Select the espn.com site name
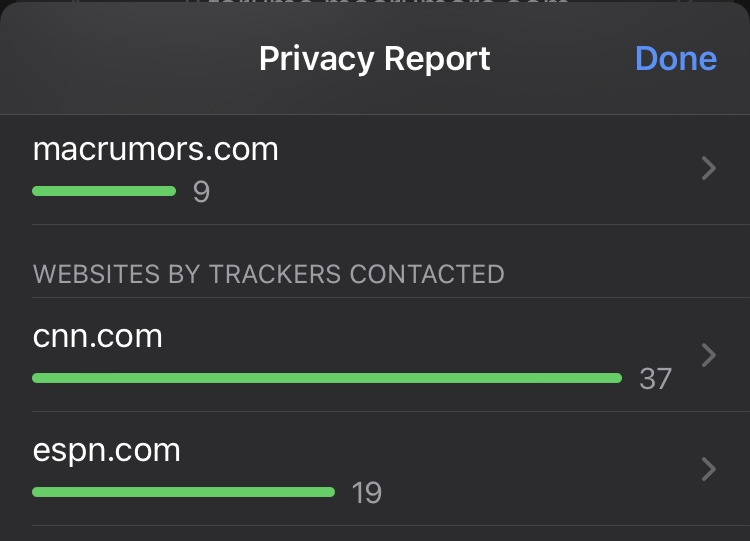 106,450
